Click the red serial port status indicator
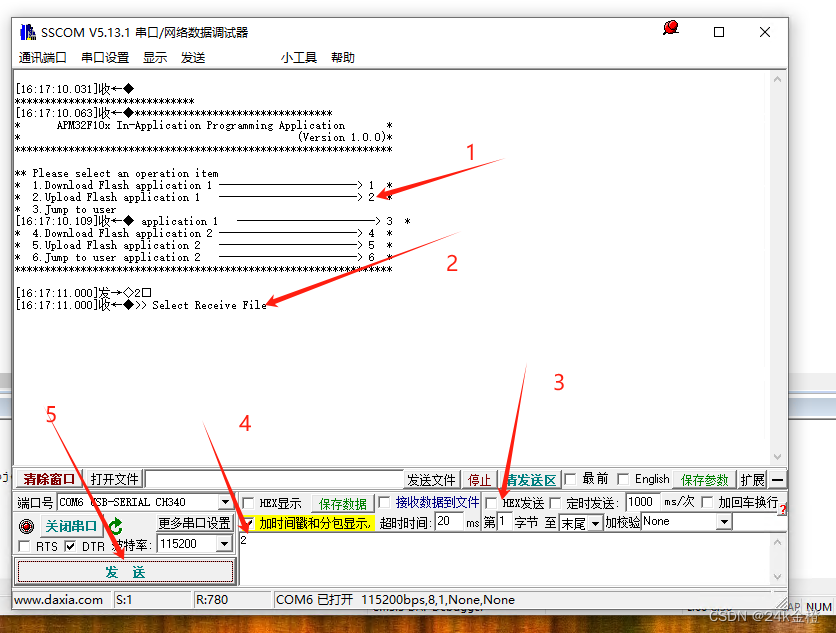 pyautogui.click(x=26, y=525)
